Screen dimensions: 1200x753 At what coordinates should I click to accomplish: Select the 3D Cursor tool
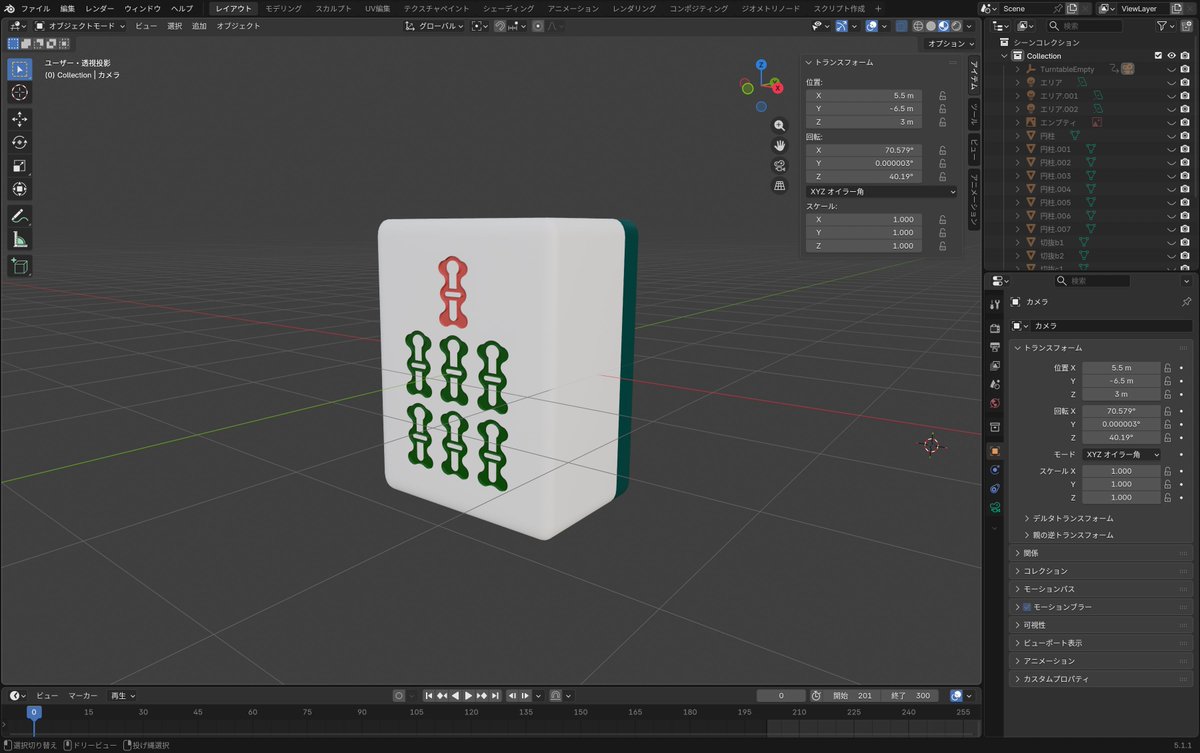point(20,93)
